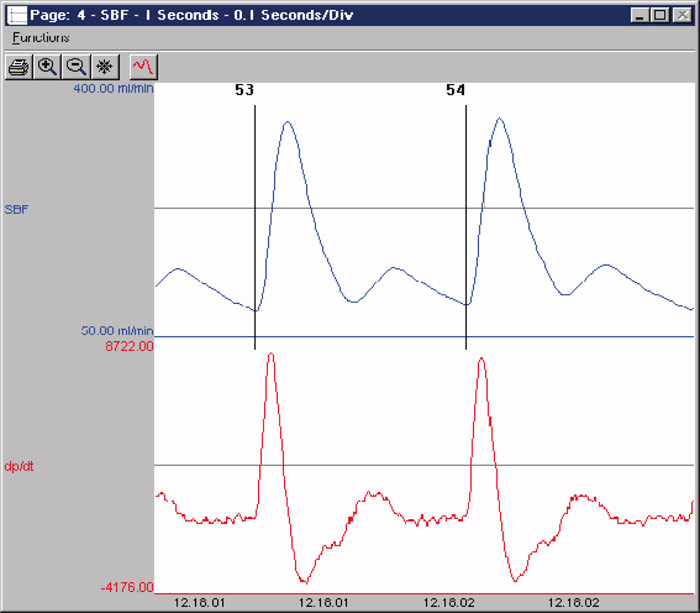Maximize the Page 4 window
700x613 pixels.
click(x=659, y=15)
